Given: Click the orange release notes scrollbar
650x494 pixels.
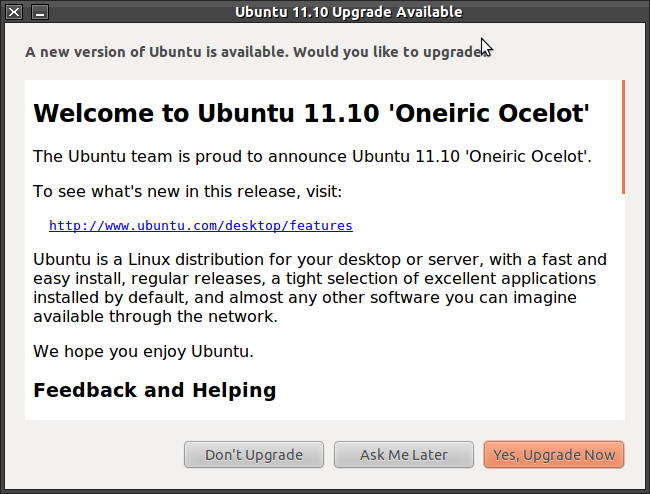Looking at the screenshot, I should coord(623,137).
